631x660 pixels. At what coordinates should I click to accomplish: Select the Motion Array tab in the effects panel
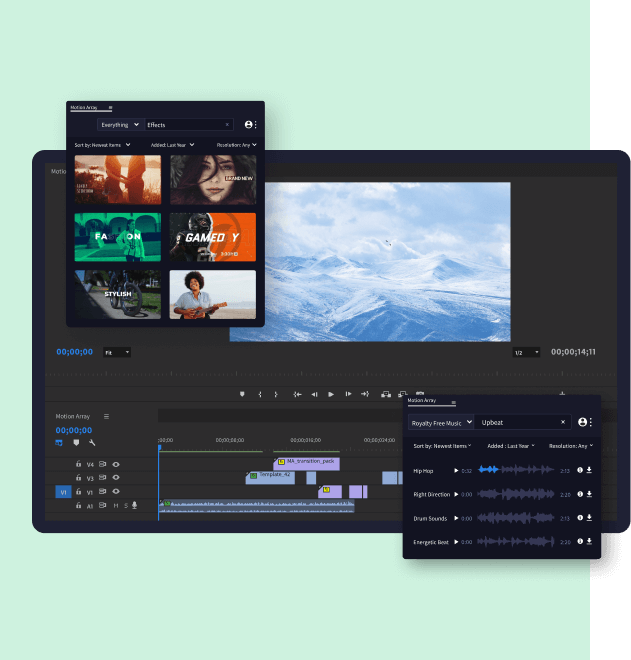tap(87, 107)
